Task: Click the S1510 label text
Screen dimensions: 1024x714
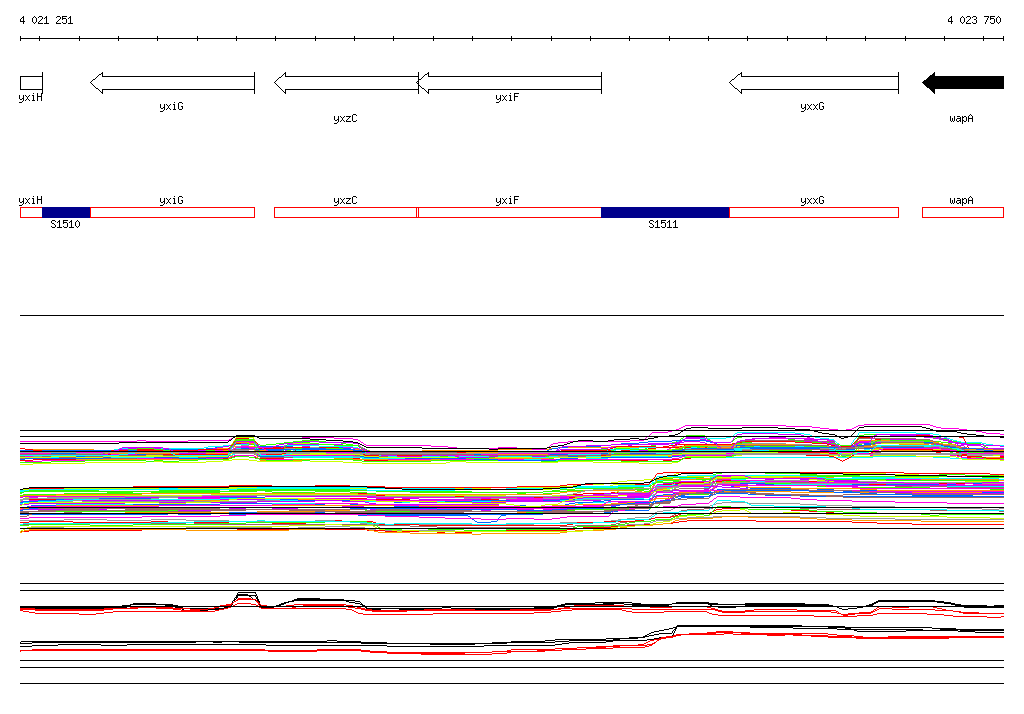Action: pos(65,224)
